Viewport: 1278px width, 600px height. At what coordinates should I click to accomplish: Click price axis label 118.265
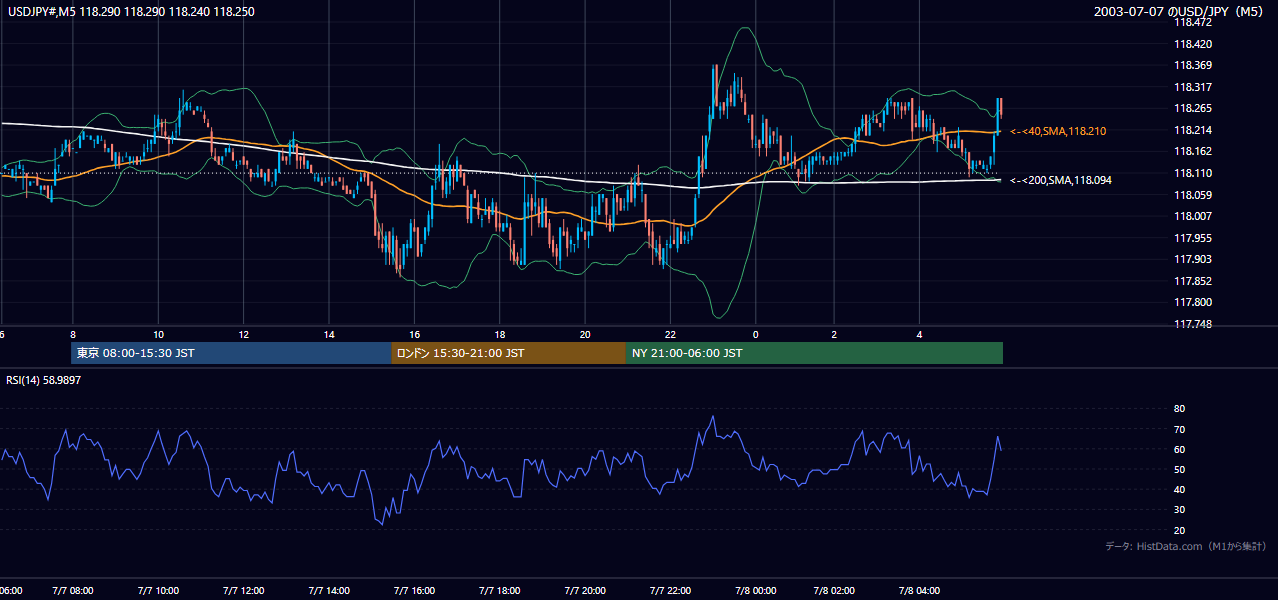(x=1194, y=109)
